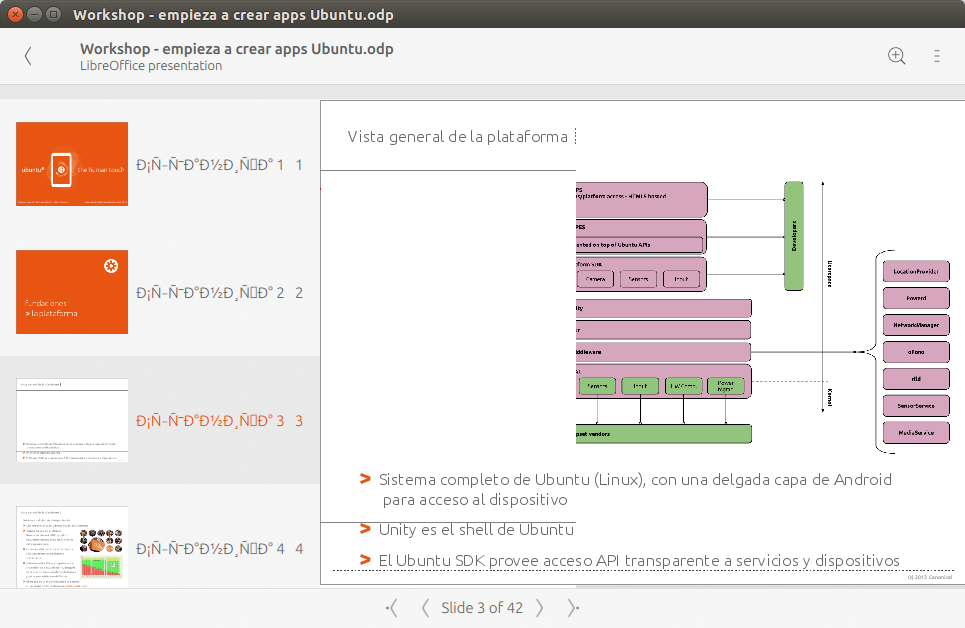Select the slide 1 thumbnail with phone
965x628 pixels.
(x=72, y=164)
